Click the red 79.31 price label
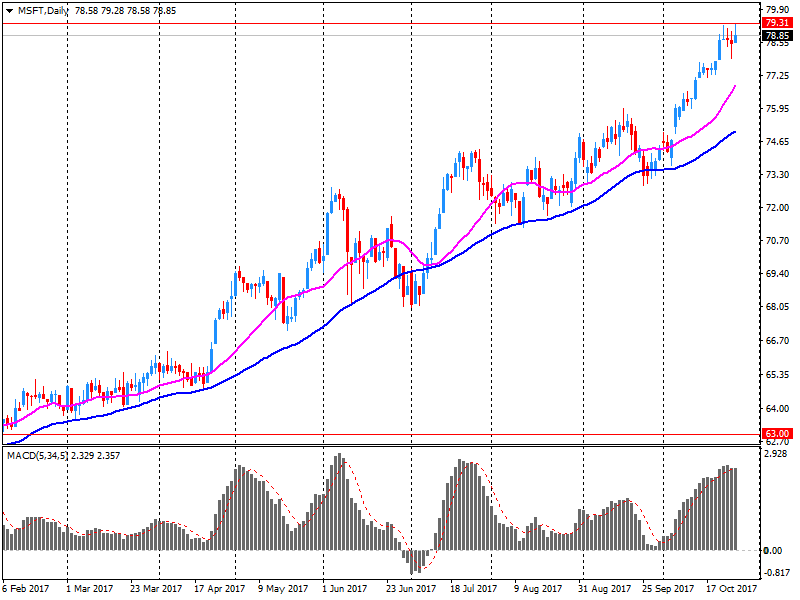 pyautogui.click(x=777, y=23)
